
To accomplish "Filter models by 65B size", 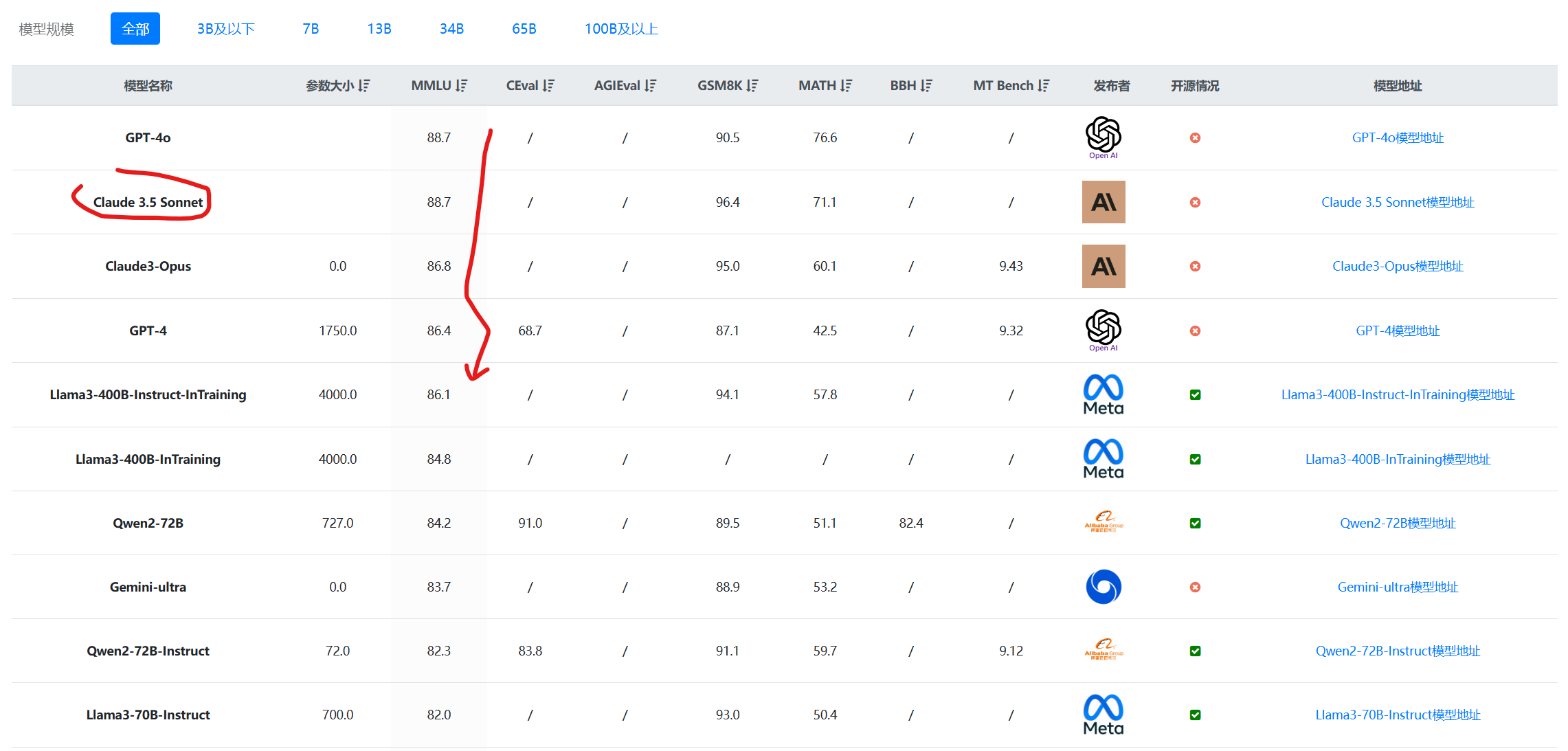I will (524, 29).
